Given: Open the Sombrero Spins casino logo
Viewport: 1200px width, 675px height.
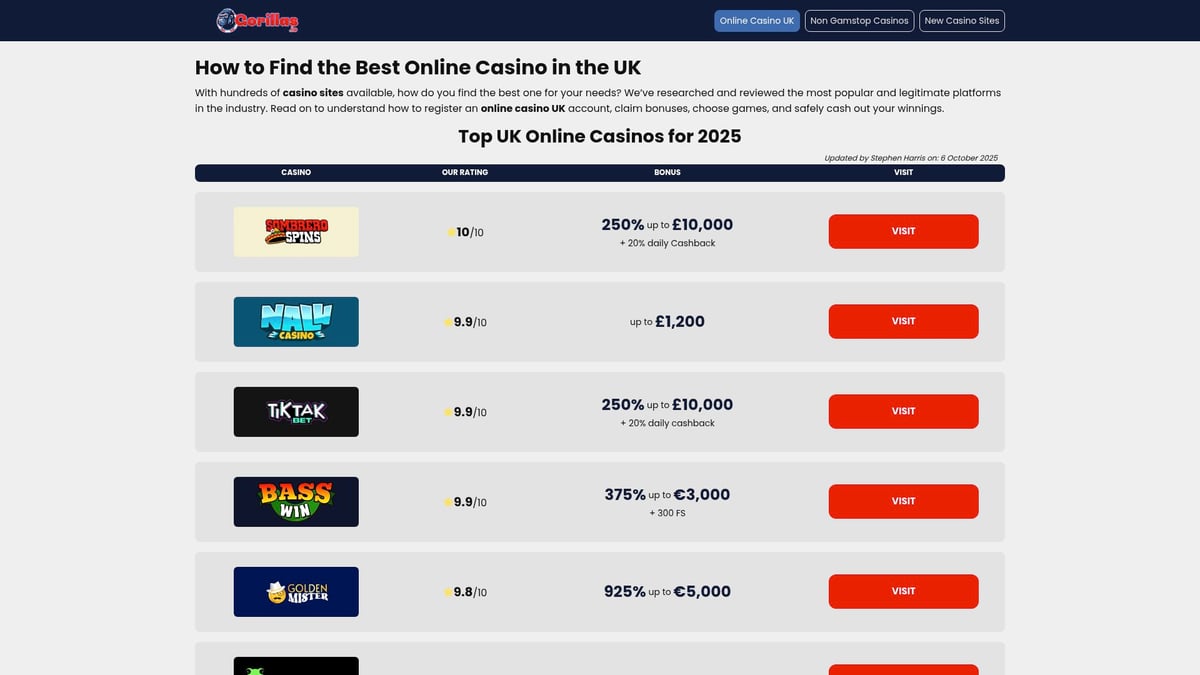Looking at the screenshot, I should coord(296,232).
